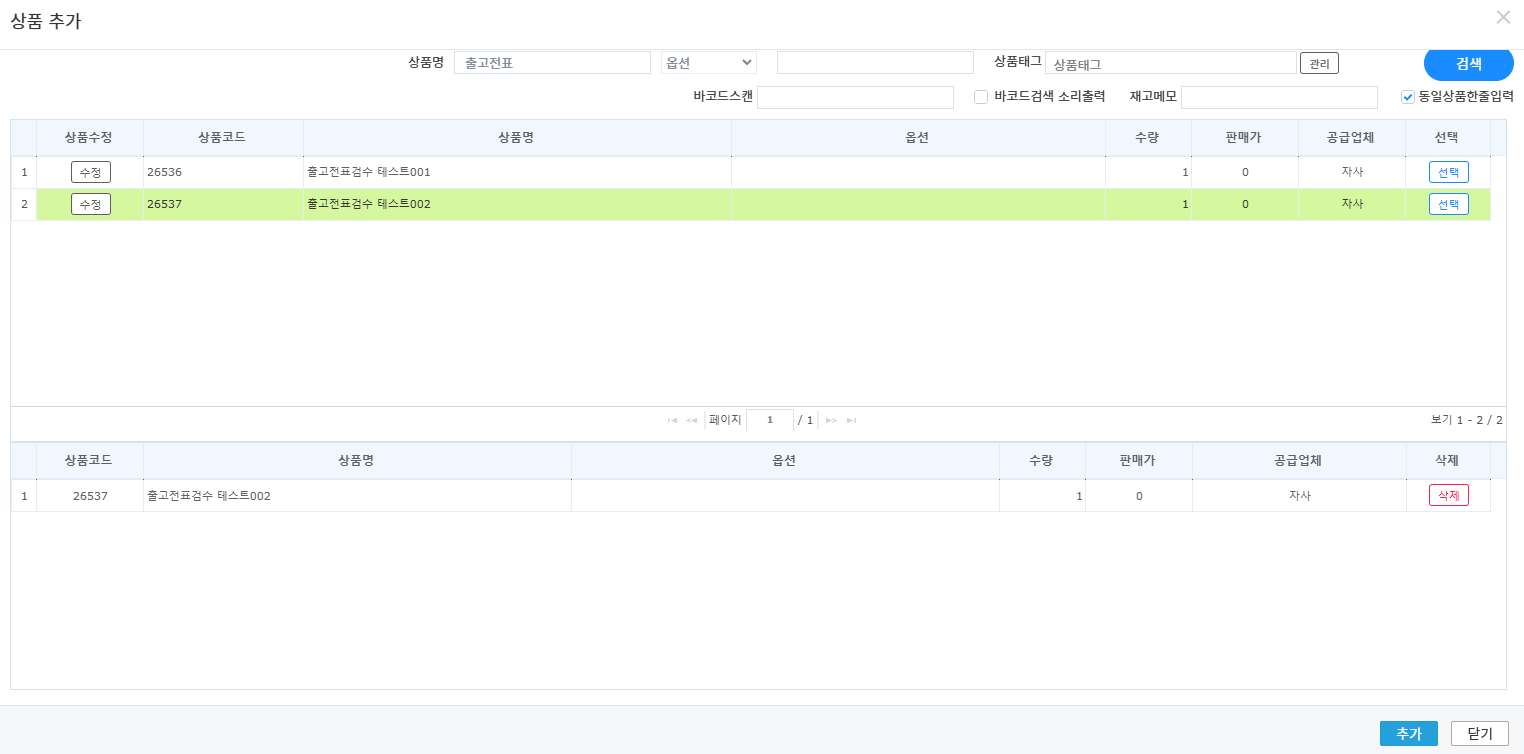Go to the next page icon
Viewport: 1524px width, 754px height.
click(x=831, y=420)
